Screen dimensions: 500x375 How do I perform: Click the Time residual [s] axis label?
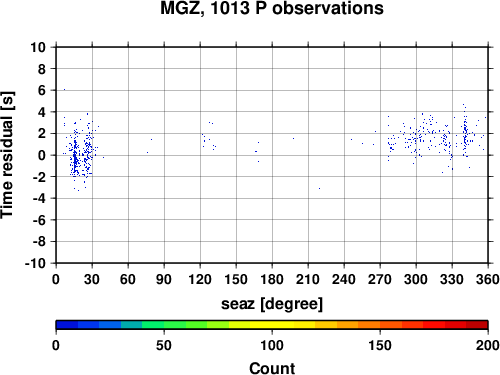pyautogui.click(x=7, y=155)
